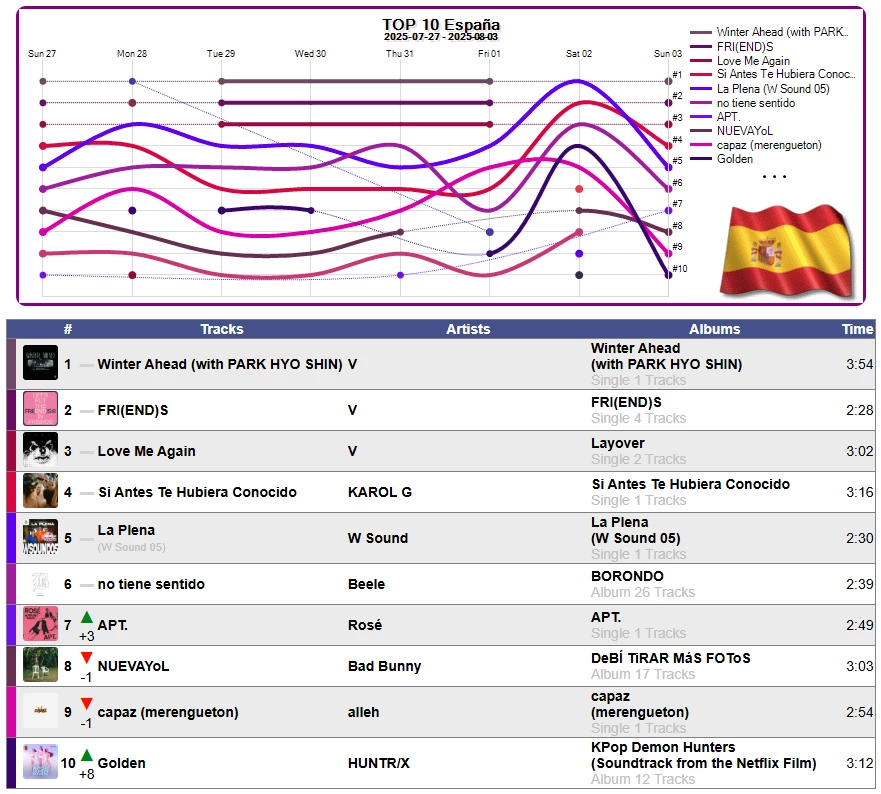Image resolution: width=881 pixels, height=794 pixels.
Task: Open the Winter Ahead album cover thumbnail
Action: [x=40, y=362]
